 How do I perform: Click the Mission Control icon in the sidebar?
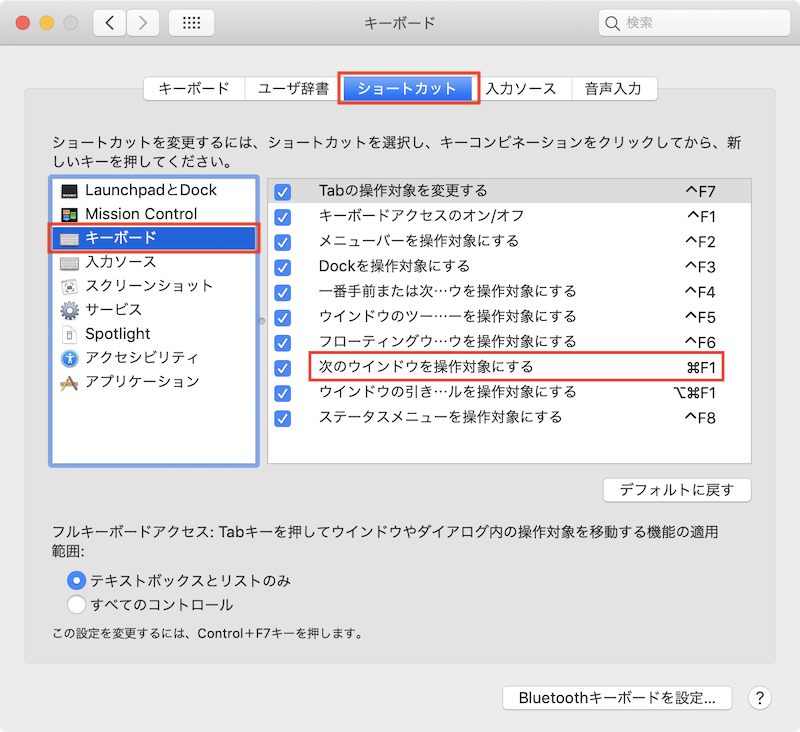click(x=69, y=214)
